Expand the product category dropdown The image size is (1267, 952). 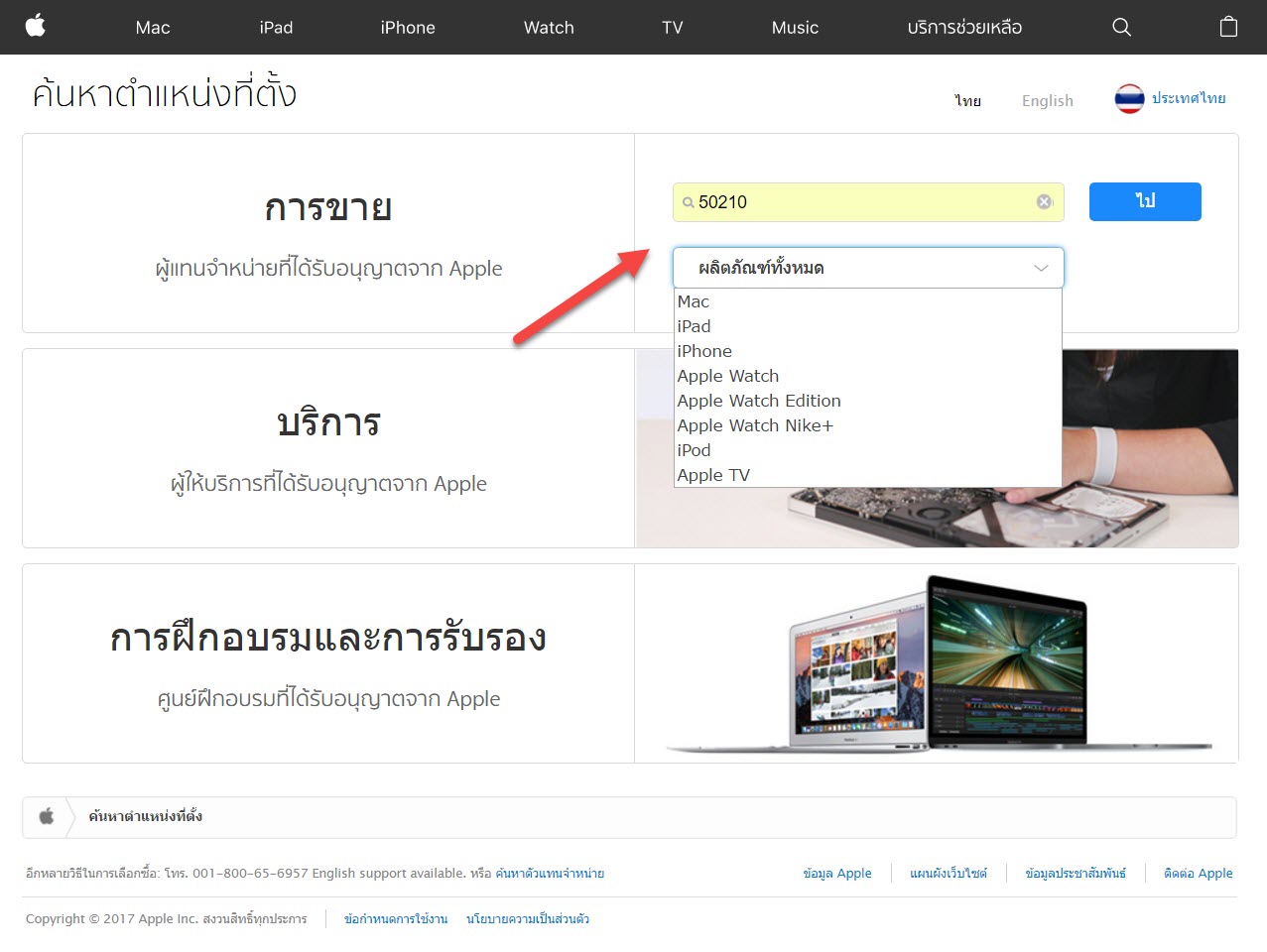coord(867,268)
